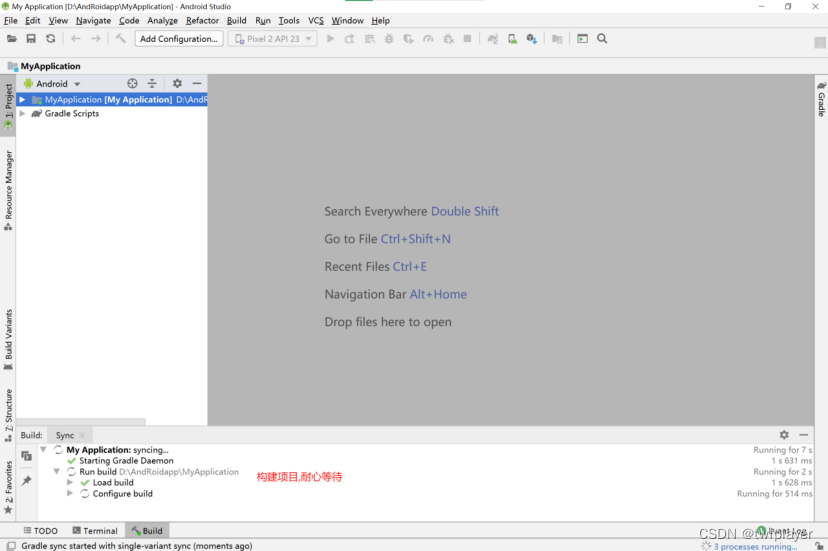Click the Save All floppy disk icon
828x551 pixels.
click(31, 39)
